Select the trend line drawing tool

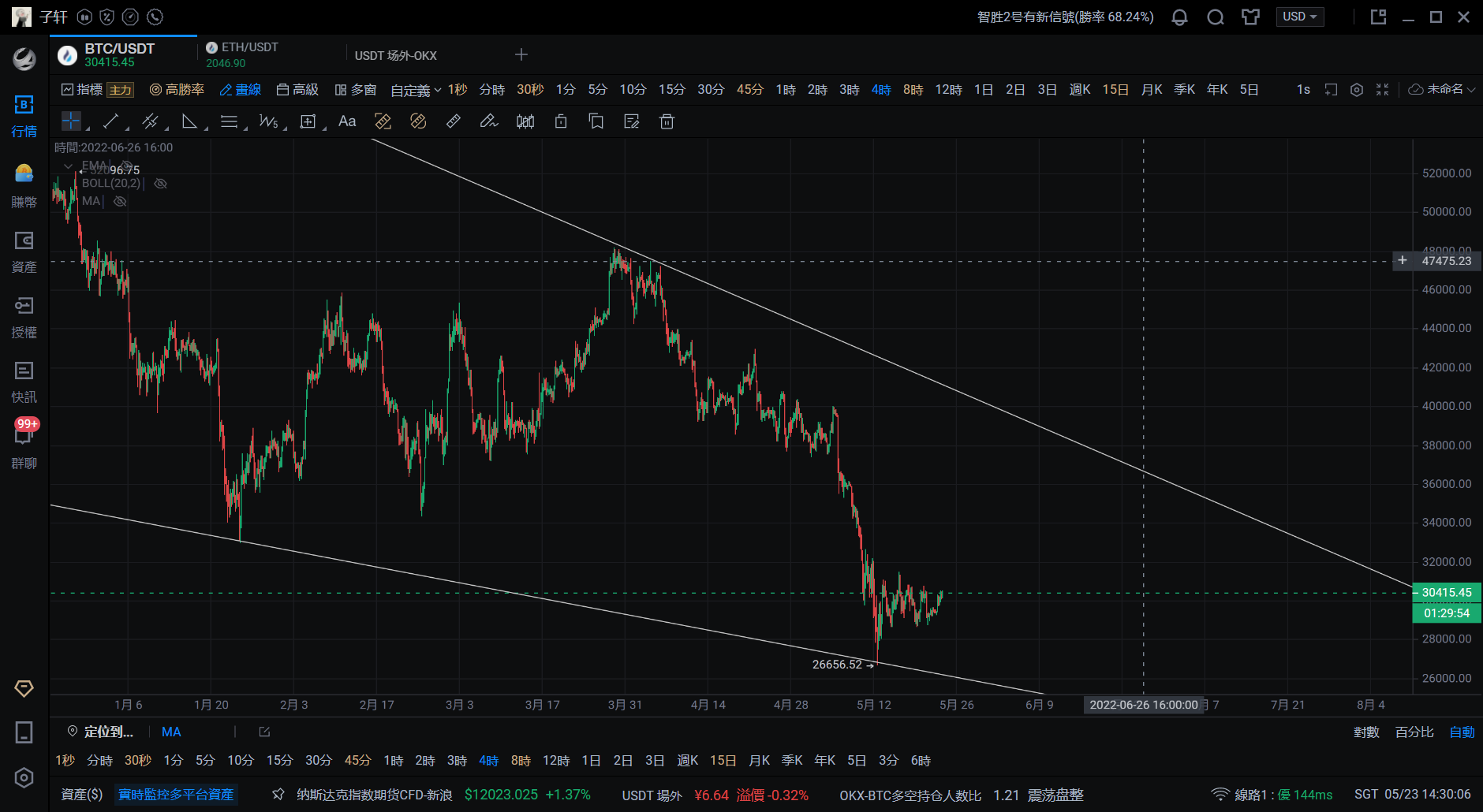[x=110, y=121]
